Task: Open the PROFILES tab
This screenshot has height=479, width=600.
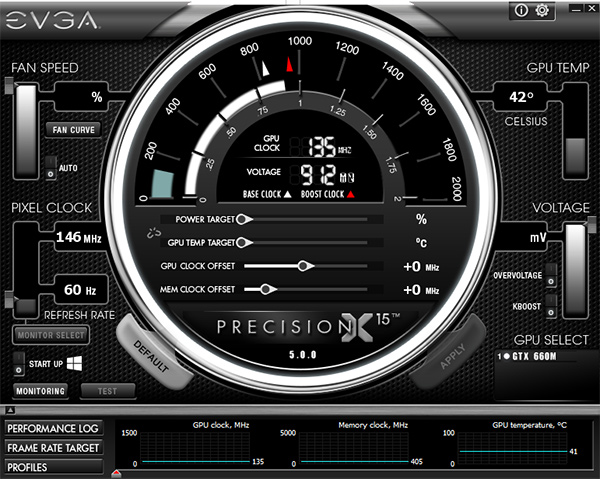Action: (53, 467)
